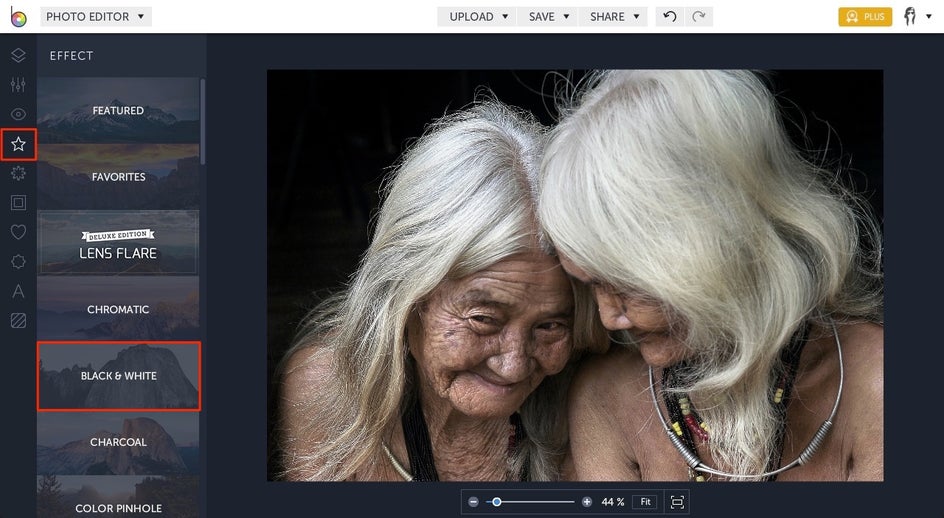
Task: Click the Fit zoom button
Action: coord(645,502)
